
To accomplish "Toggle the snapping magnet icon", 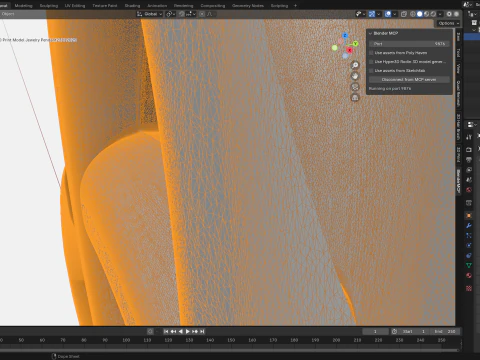I will 182,14.
